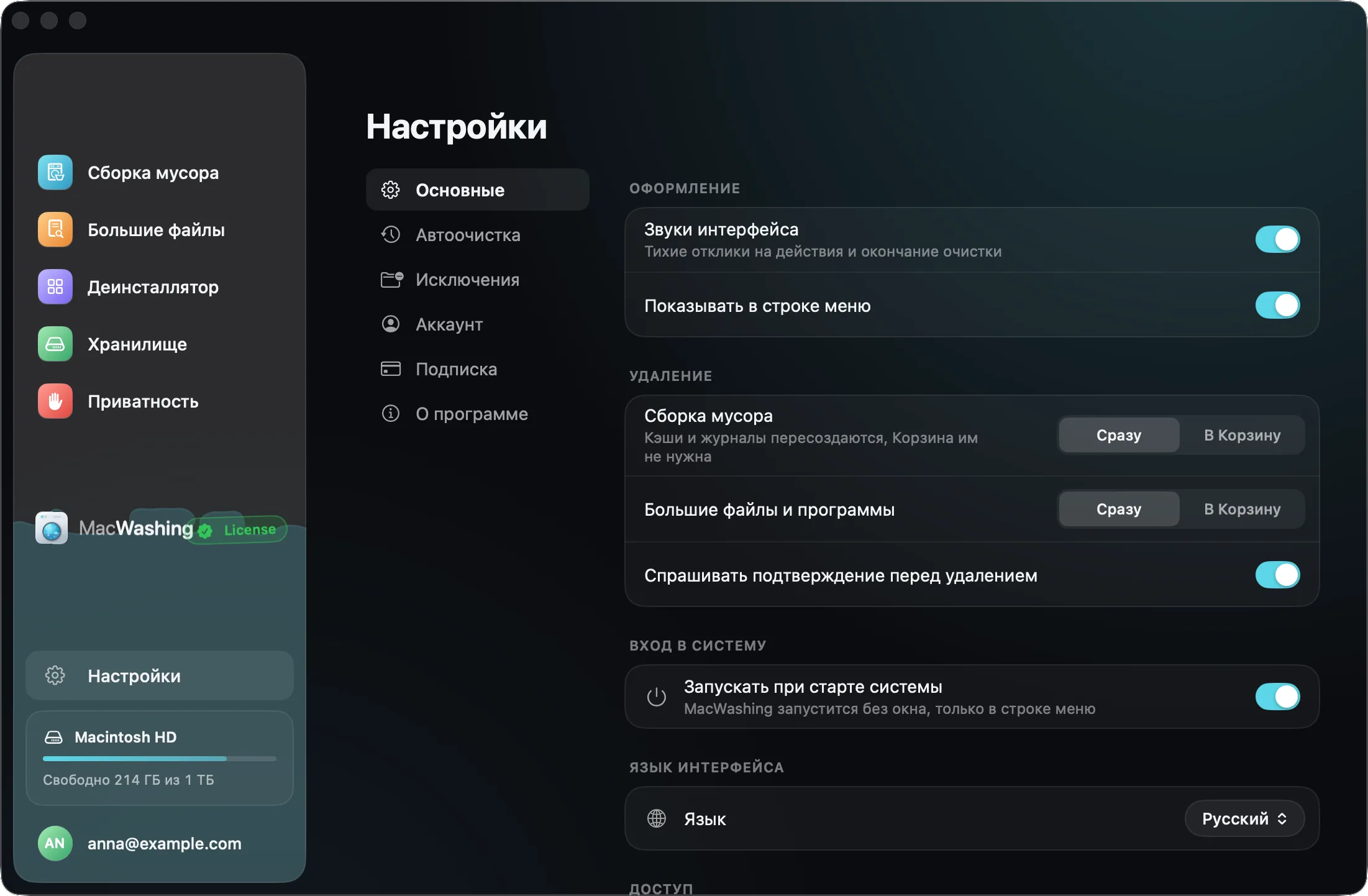Image resolution: width=1368 pixels, height=896 pixels.
Task: Go to Приватность section
Action: tap(159, 401)
